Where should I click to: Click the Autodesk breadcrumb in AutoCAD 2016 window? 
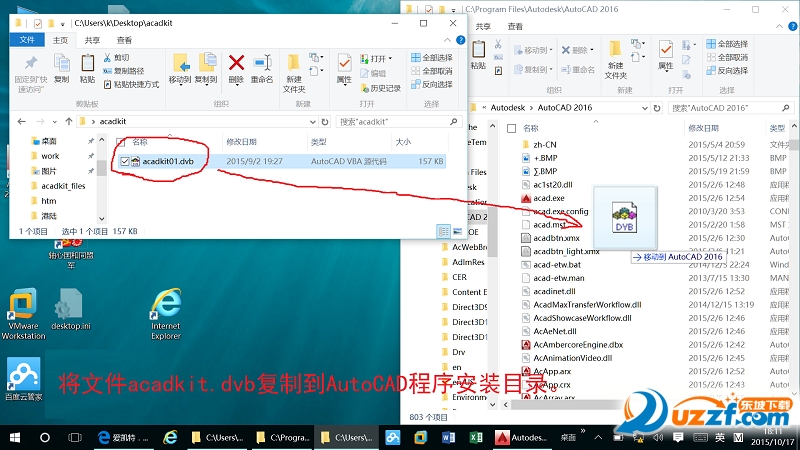(508, 108)
